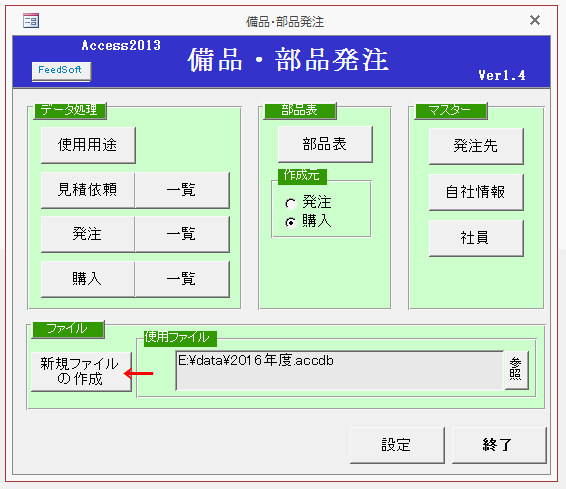The height and width of the screenshot is (489, 566).
Task: Click 新規ファイルの作成 button
Action: pos(81,372)
